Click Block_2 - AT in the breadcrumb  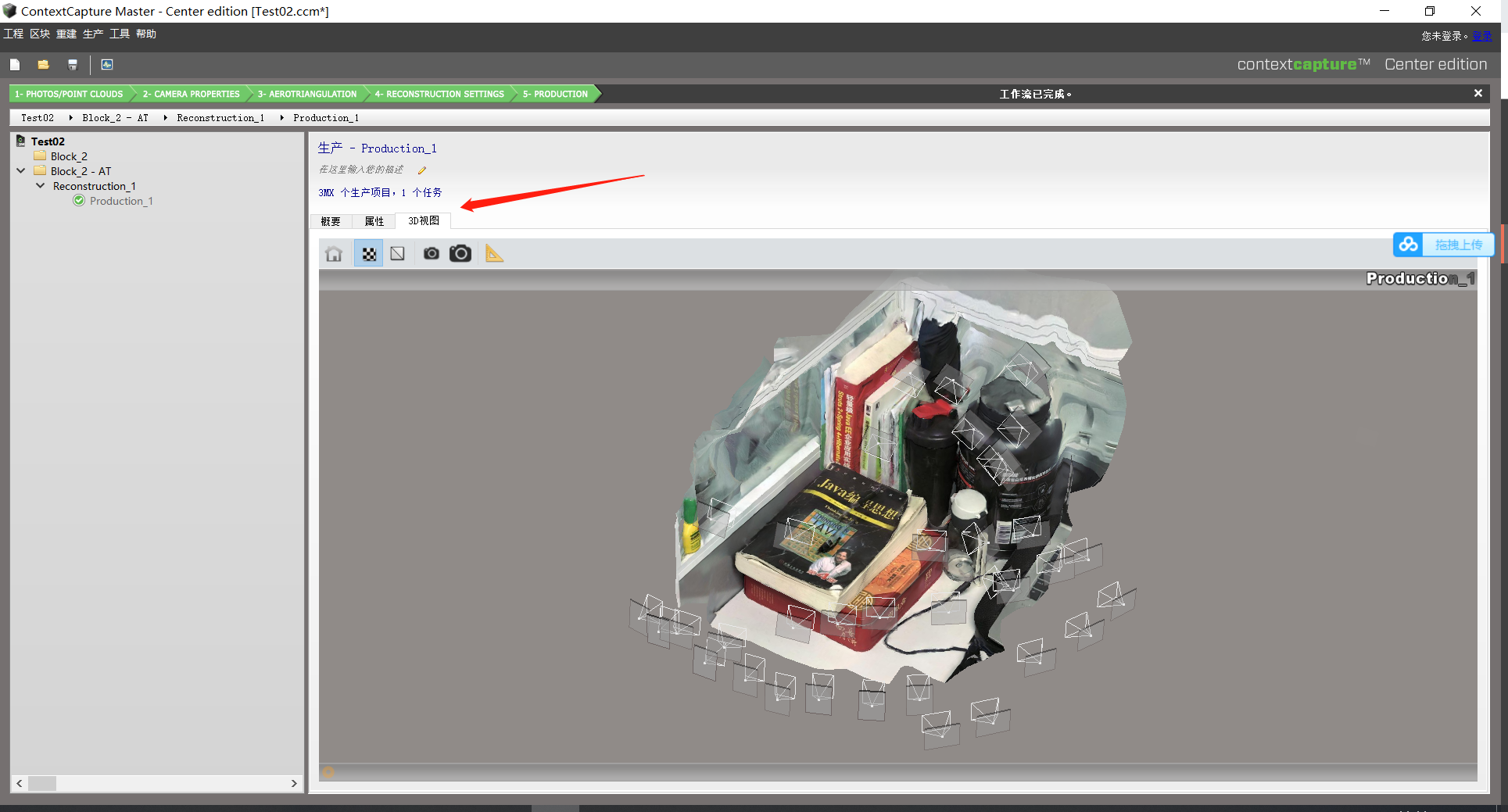[x=115, y=118]
